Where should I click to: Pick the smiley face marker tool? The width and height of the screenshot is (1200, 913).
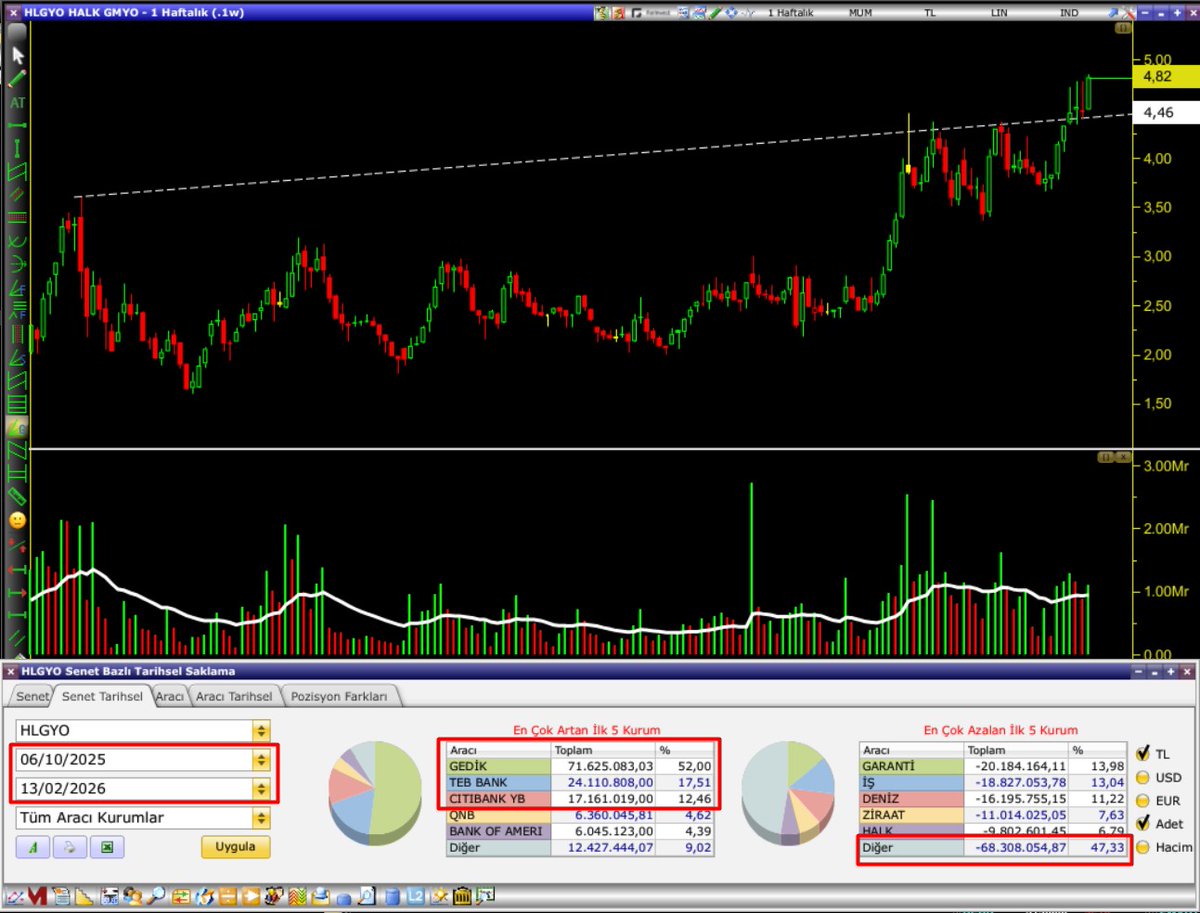[x=17, y=520]
